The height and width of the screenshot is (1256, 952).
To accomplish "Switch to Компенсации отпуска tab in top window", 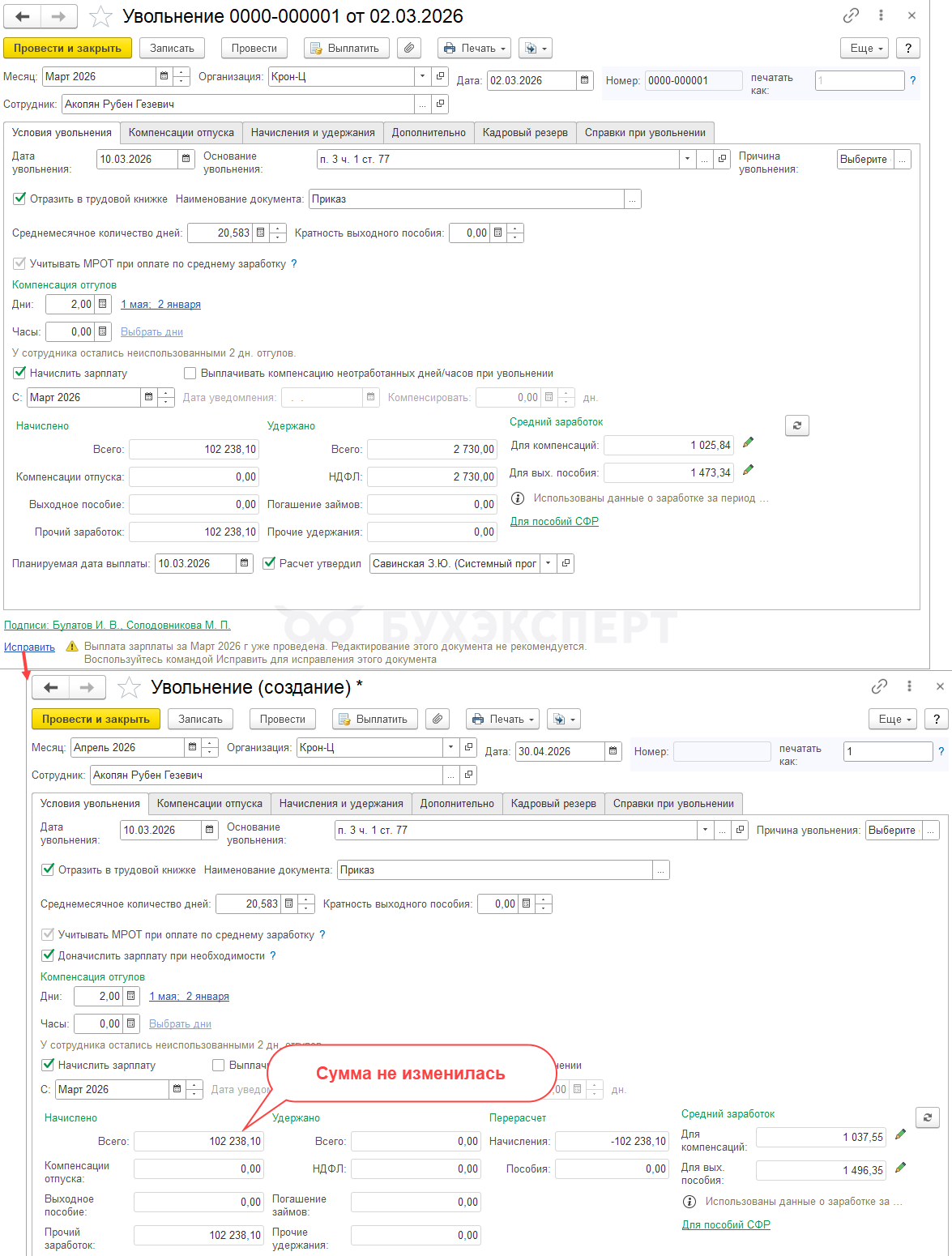I will coord(181,133).
